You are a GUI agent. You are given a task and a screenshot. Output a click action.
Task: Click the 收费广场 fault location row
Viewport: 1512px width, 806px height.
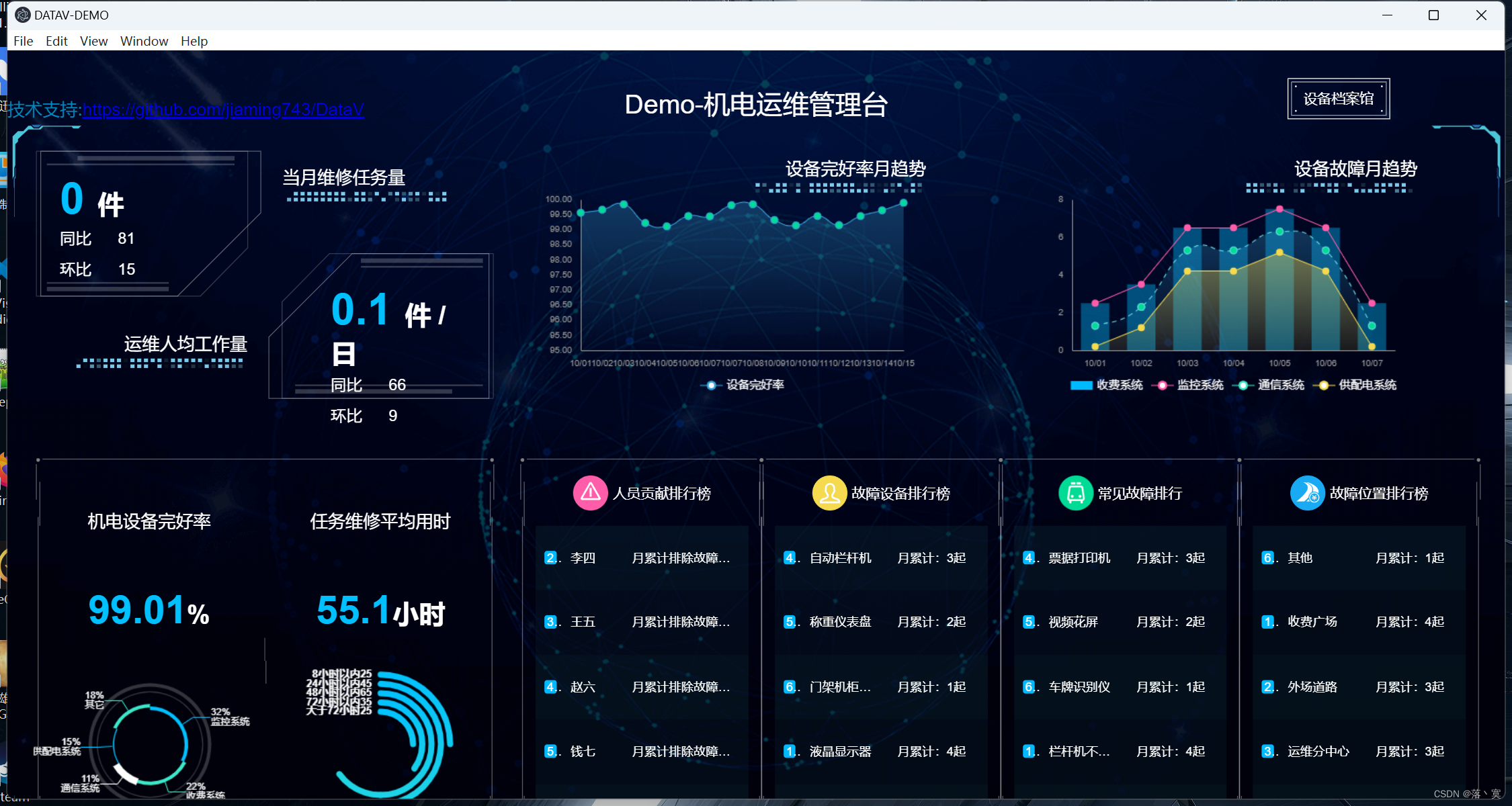click(1359, 622)
